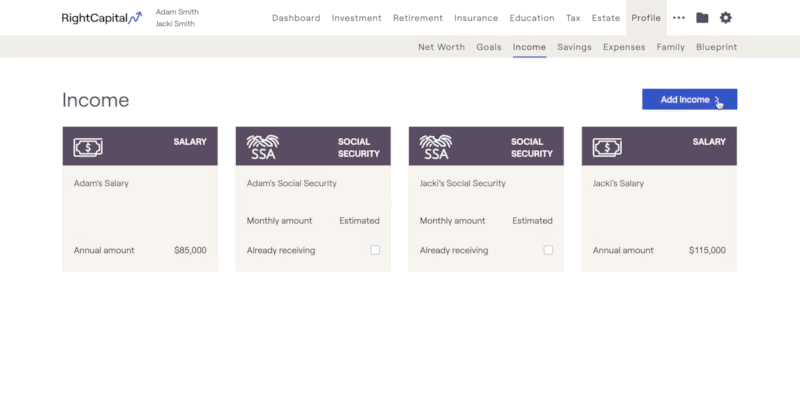Go to the Expenses sub-tab

[624, 47]
